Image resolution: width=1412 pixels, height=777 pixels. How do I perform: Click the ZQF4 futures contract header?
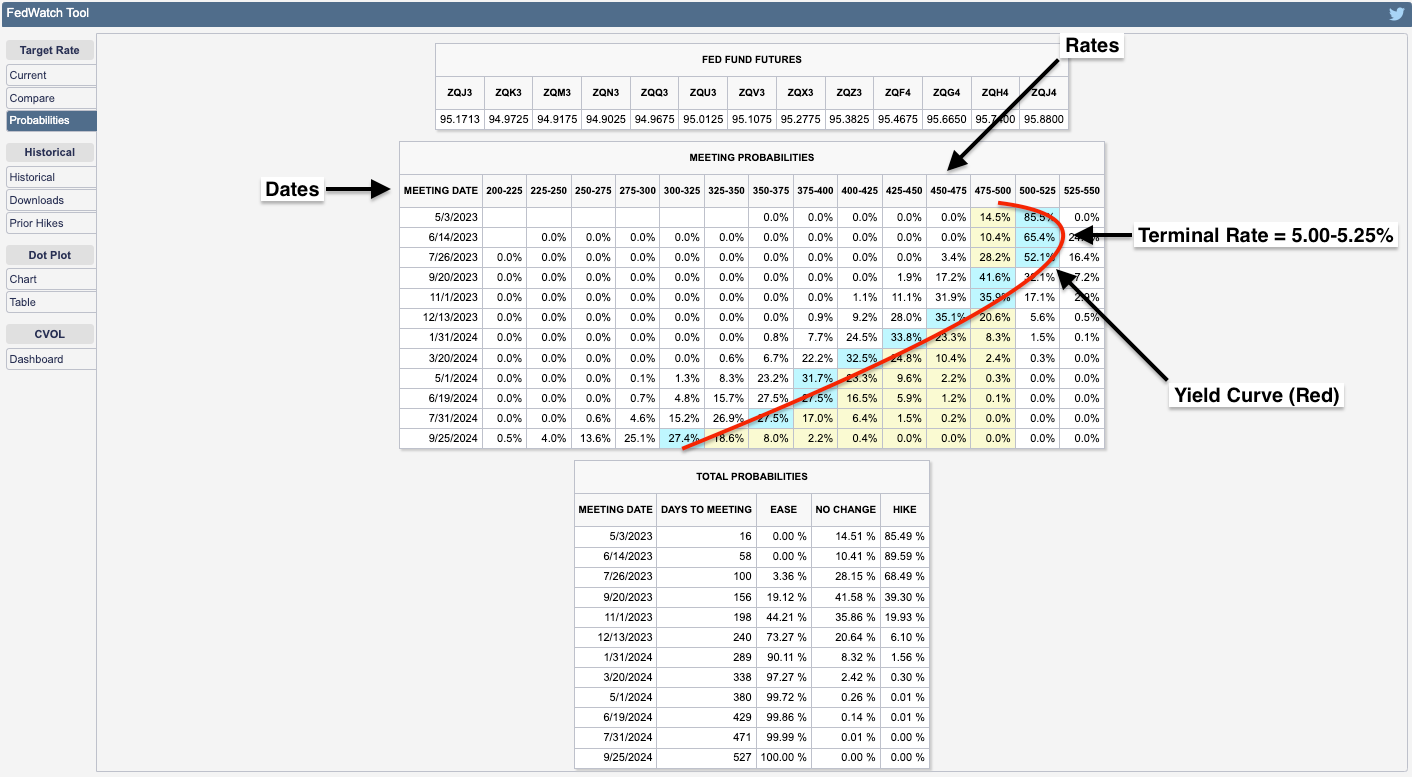tap(897, 92)
